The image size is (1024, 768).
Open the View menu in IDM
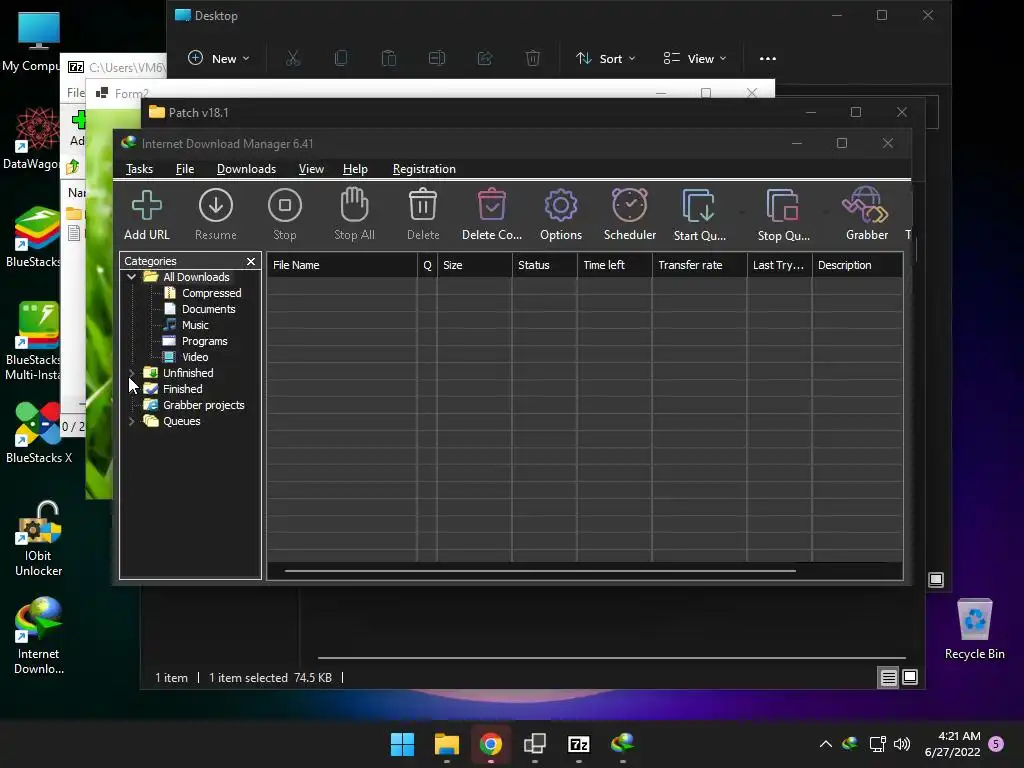click(311, 169)
